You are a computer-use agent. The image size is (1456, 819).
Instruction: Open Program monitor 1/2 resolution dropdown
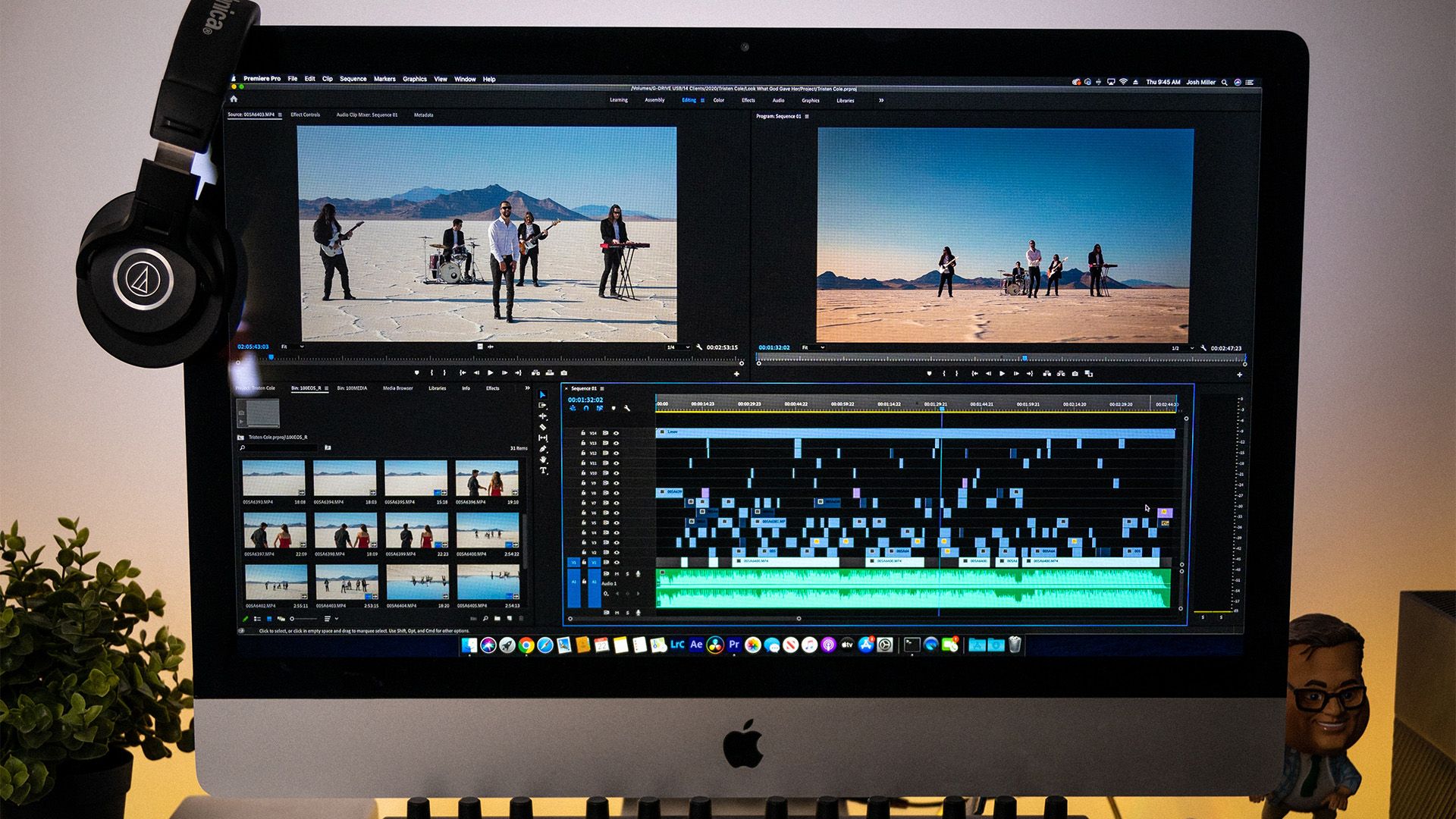(x=1181, y=348)
